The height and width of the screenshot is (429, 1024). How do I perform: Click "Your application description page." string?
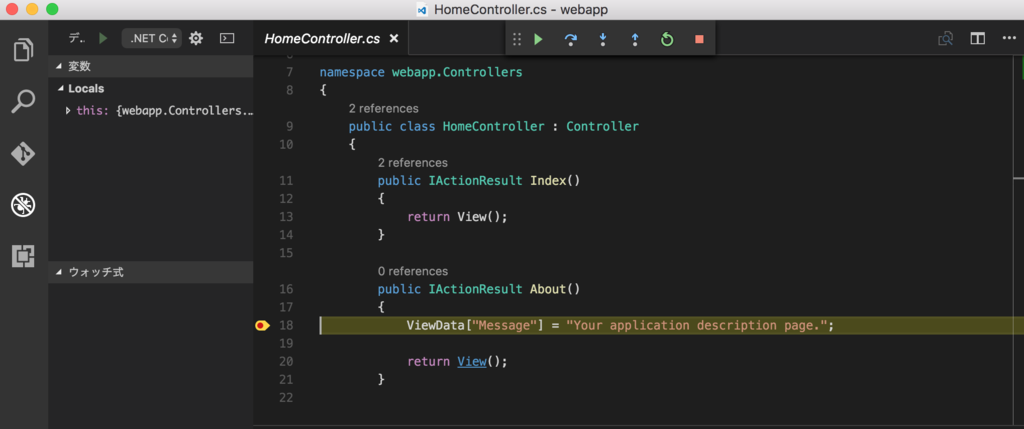[x=697, y=325]
